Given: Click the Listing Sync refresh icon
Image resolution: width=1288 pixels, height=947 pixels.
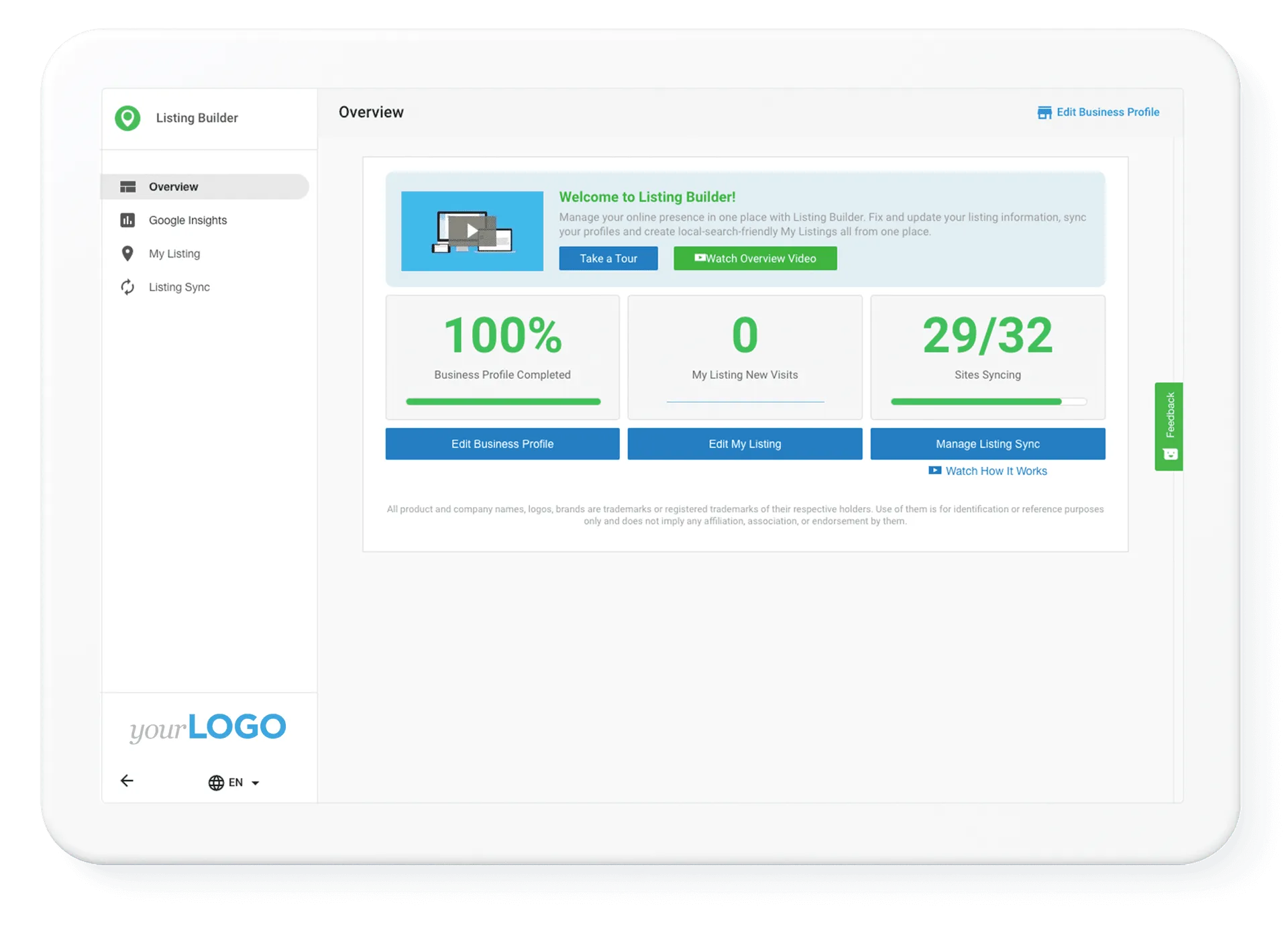Looking at the screenshot, I should [127, 287].
